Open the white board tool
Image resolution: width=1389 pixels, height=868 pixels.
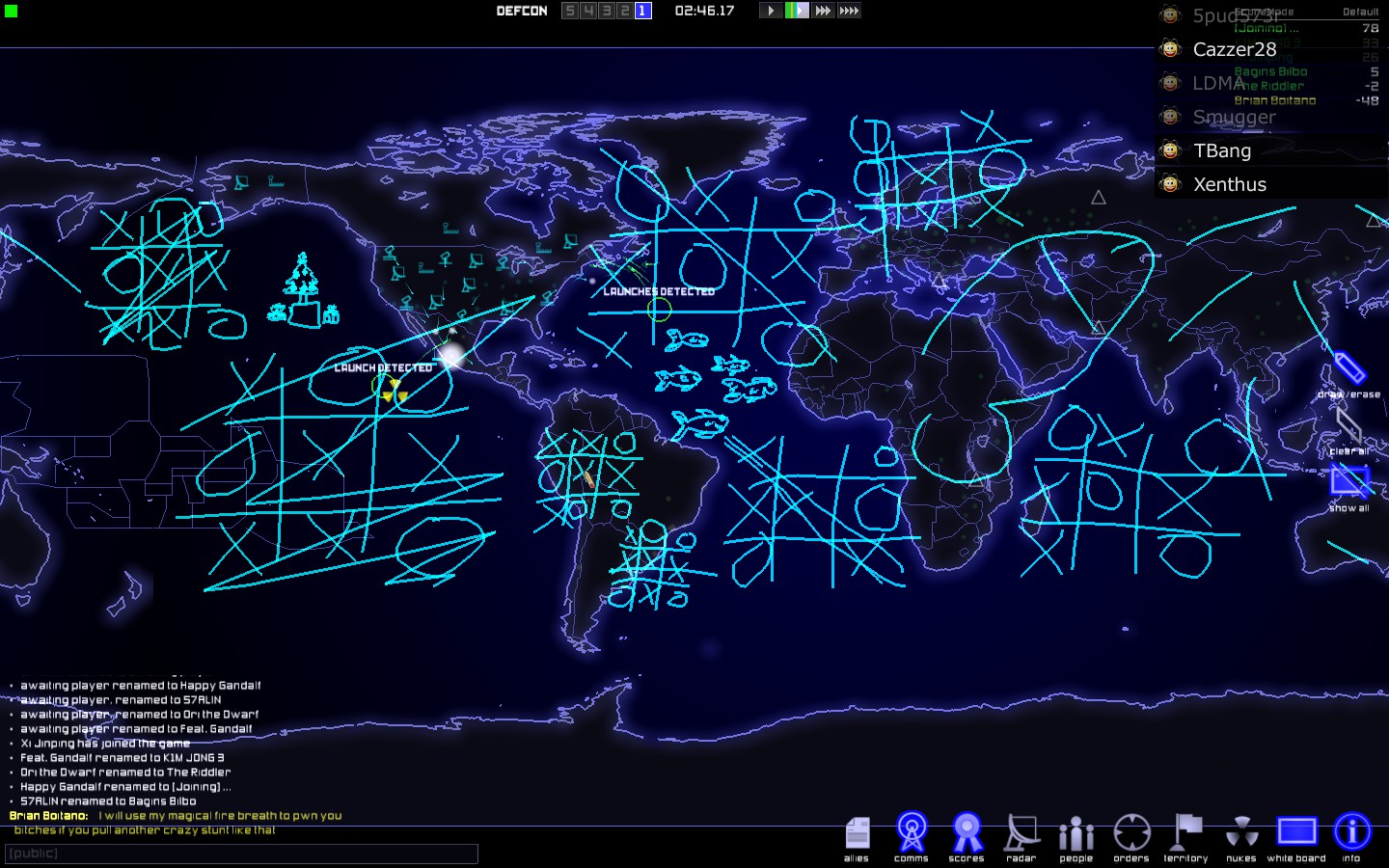1296,838
